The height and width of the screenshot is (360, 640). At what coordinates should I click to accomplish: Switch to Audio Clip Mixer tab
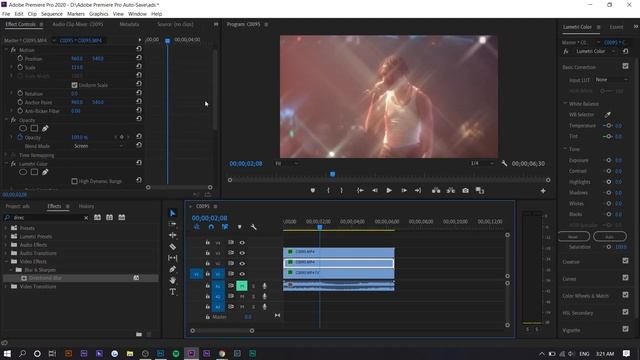coord(78,24)
